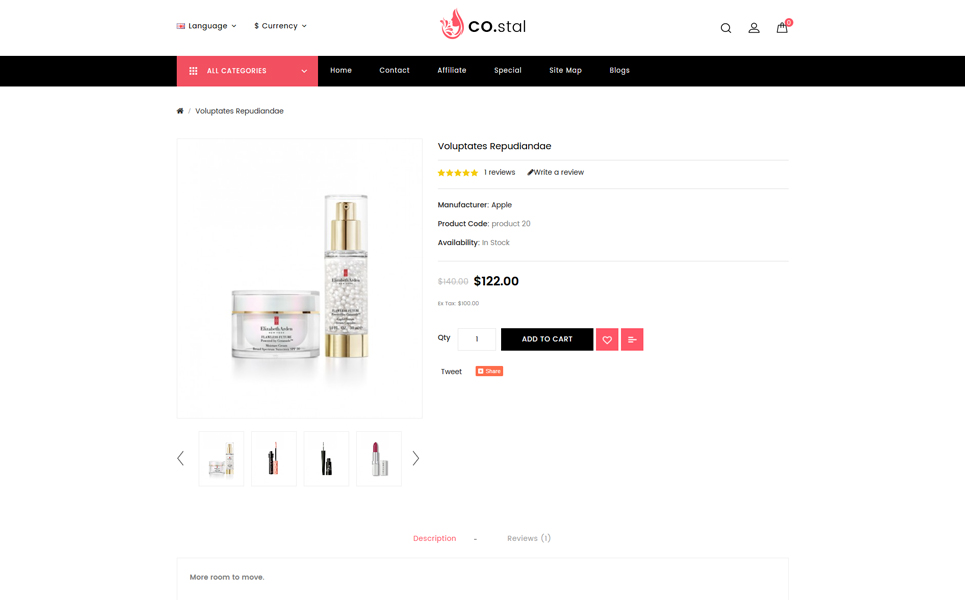Click the red Share button
965x600 pixels.
pyautogui.click(x=489, y=371)
